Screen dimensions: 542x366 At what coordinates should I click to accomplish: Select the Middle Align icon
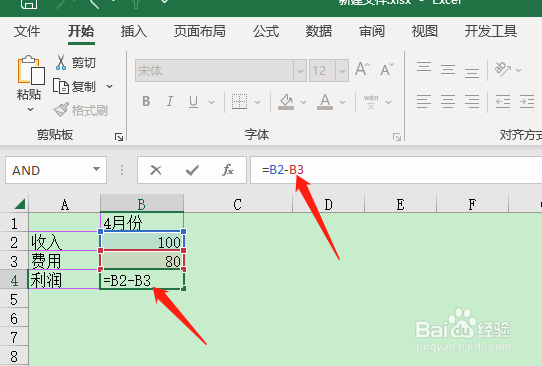(x=448, y=70)
